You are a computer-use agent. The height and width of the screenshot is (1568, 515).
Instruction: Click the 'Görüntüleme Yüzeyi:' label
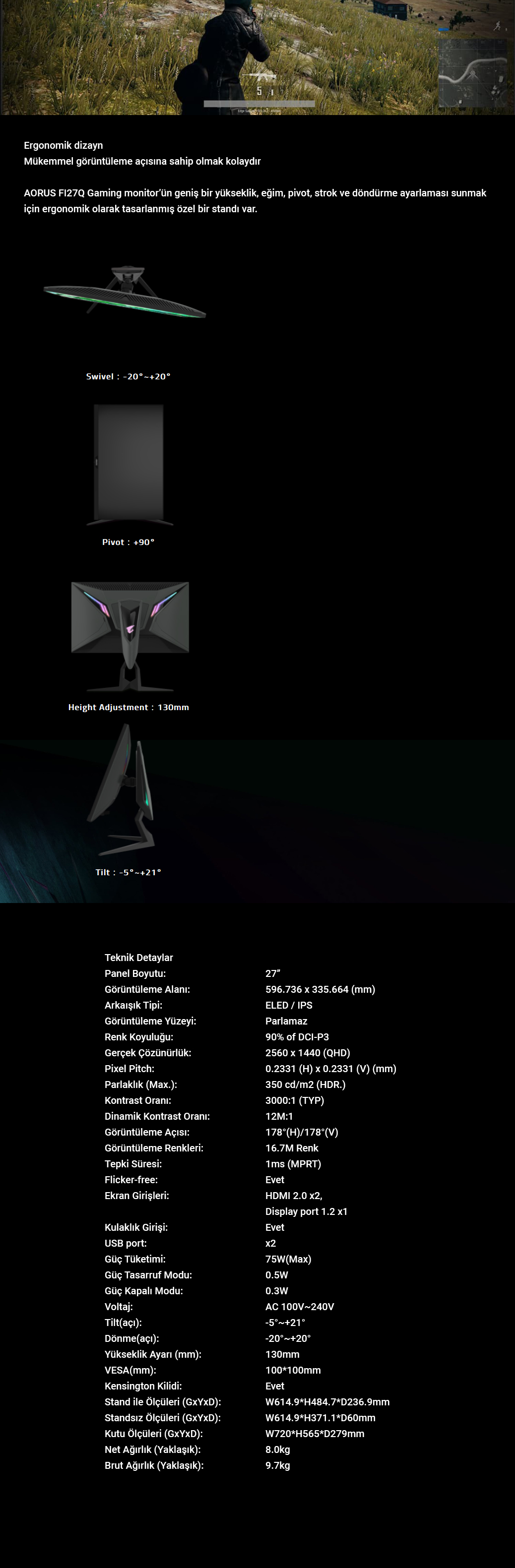(x=150, y=1021)
